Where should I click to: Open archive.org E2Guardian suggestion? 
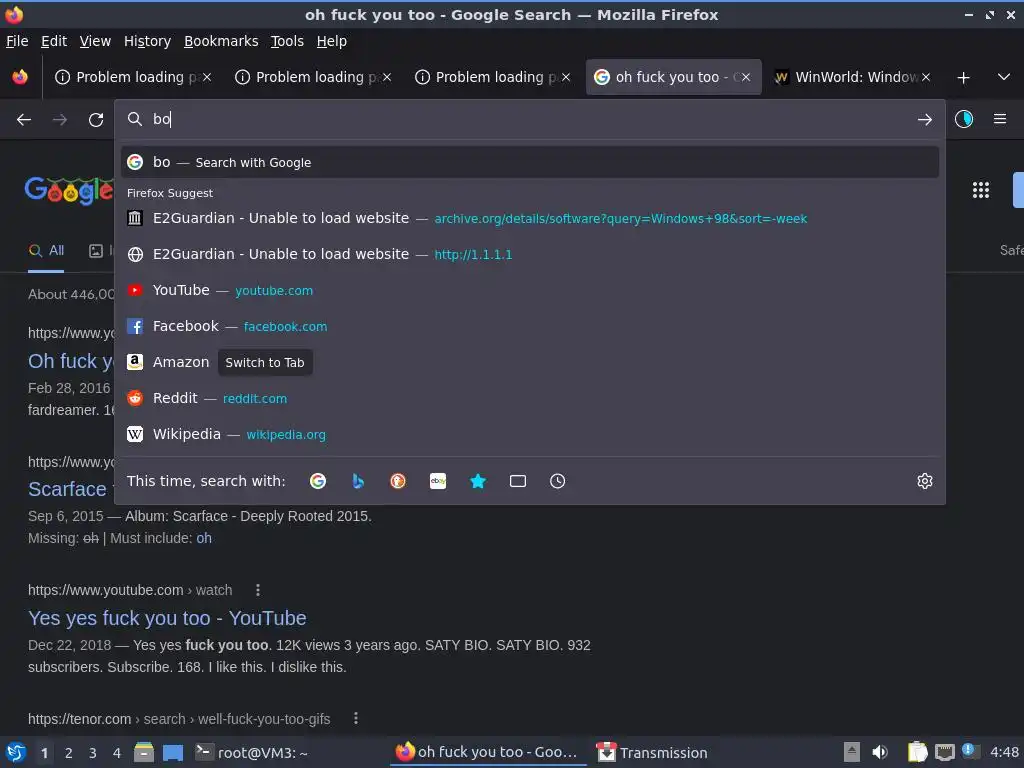(x=530, y=218)
